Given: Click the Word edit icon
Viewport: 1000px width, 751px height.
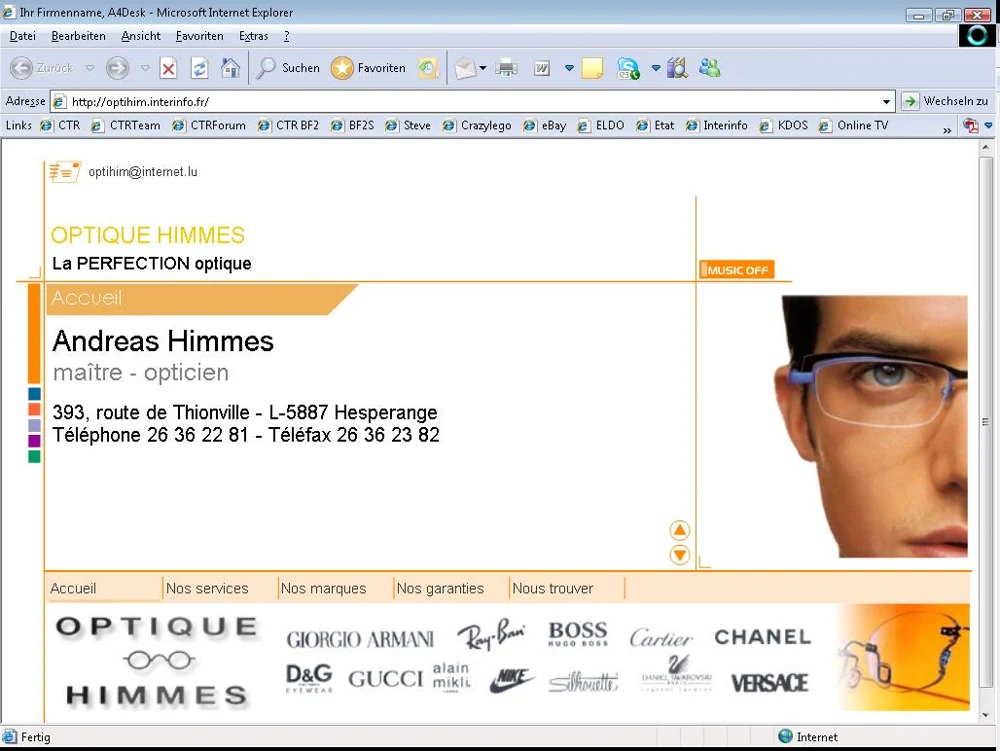Looking at the screenshot, I should [542, 68].
